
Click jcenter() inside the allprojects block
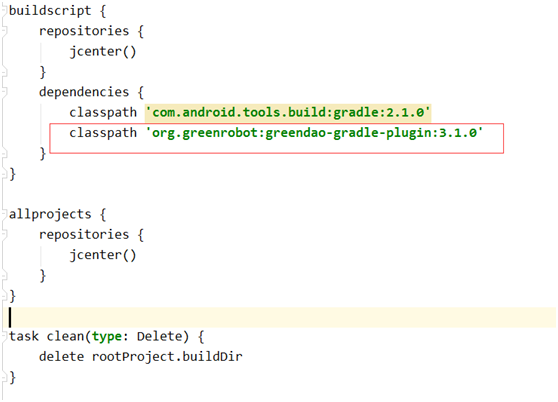pyautogui.click(x=103, y=255)
